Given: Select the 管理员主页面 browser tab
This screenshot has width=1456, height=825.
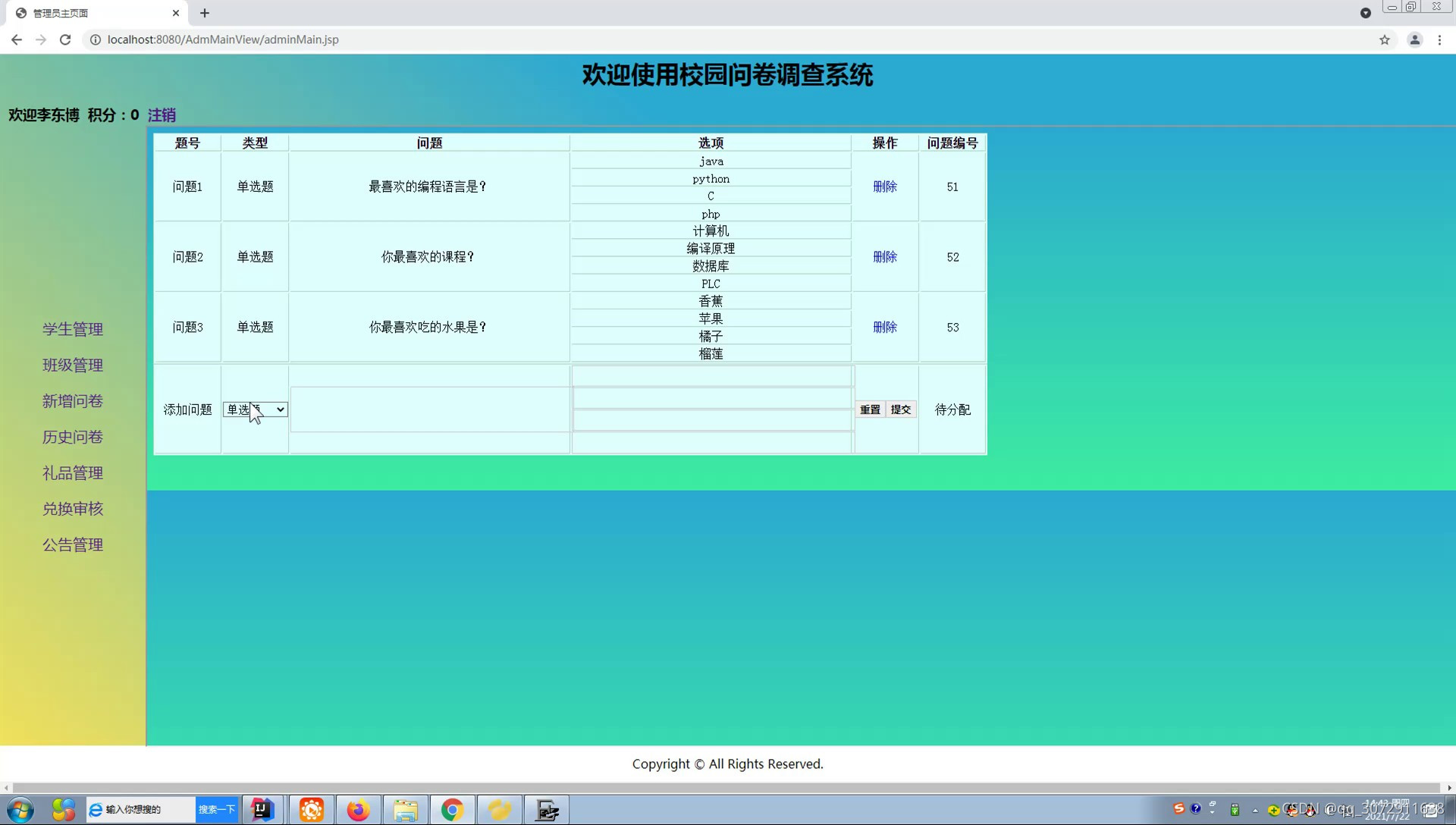Looking at the screenshot, I should tap(97, 13).
